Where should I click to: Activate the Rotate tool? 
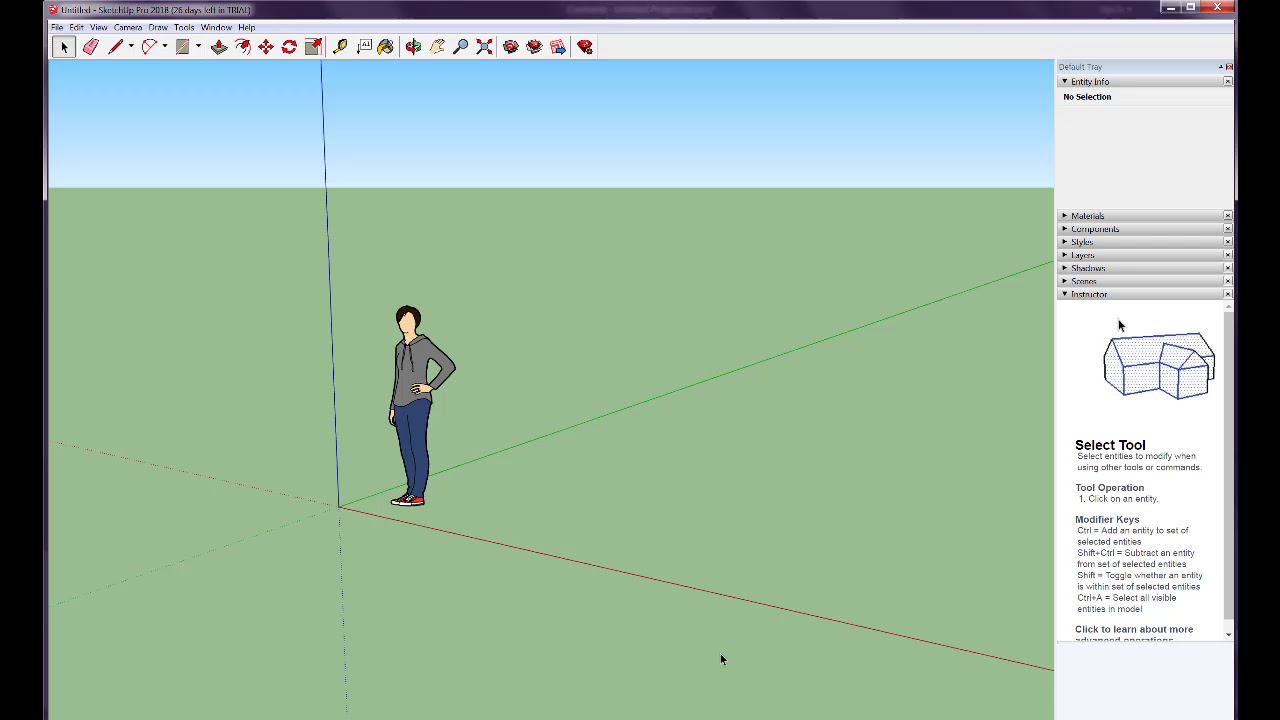pyautogui.click(x=289, y=47)
